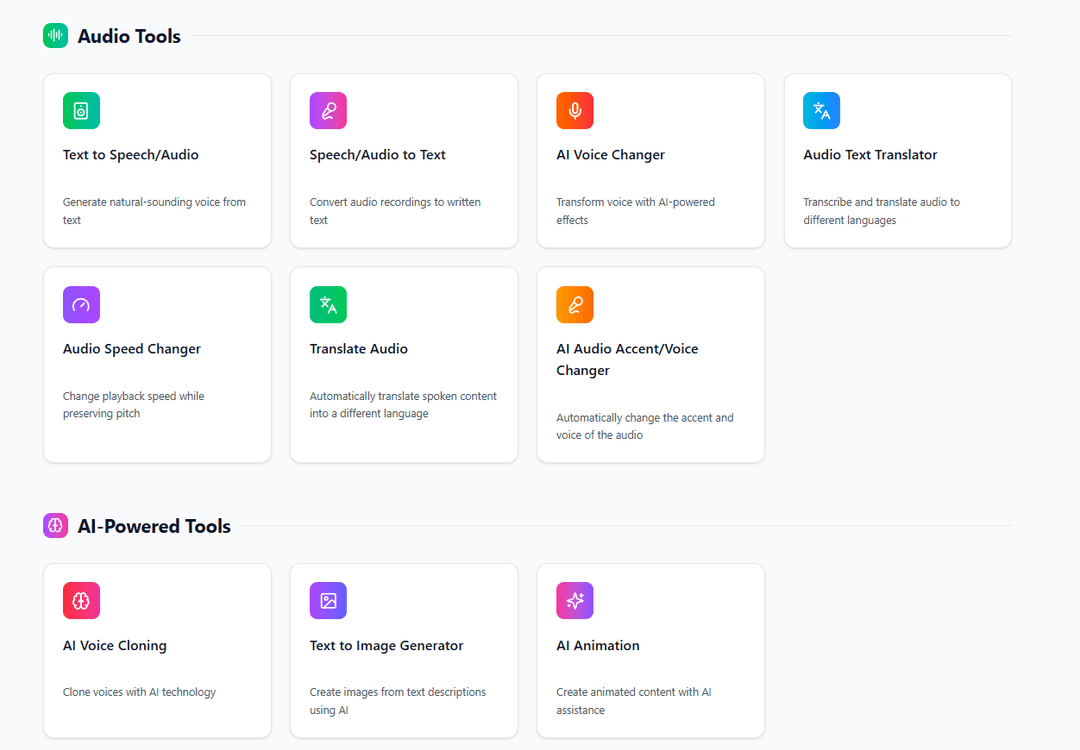Select the Speech/Audio to Text microphone icon
The image size is (1080, 750).
[x=328, y=110]
